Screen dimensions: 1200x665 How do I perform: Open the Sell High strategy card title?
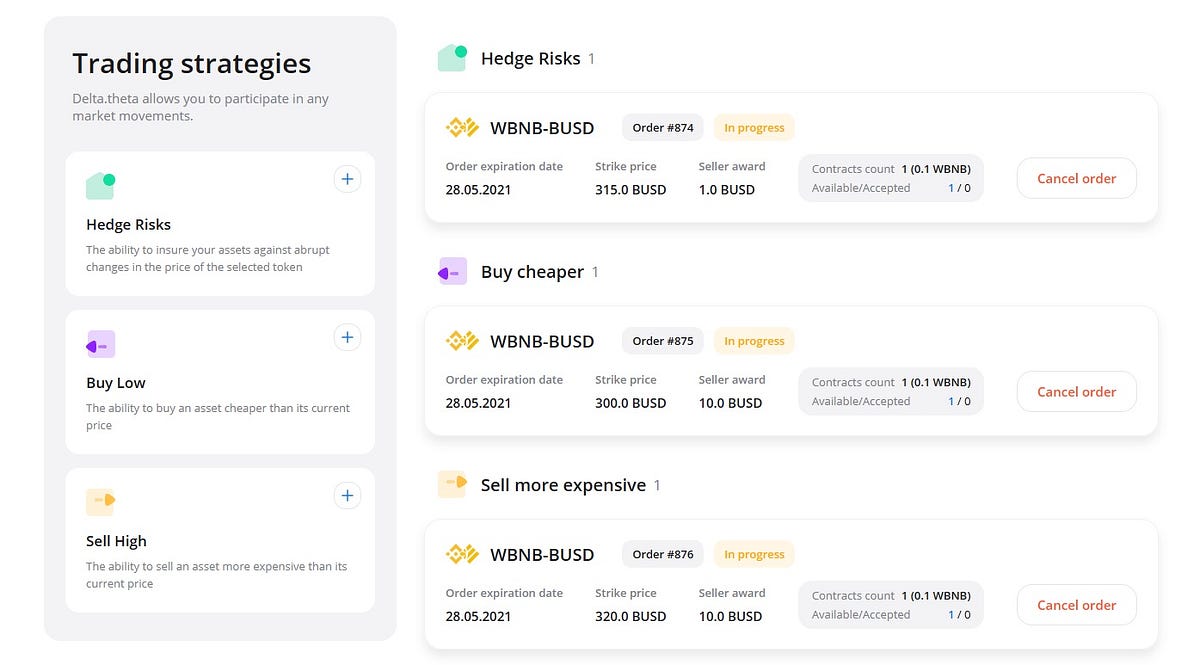[x=116, y=541]
